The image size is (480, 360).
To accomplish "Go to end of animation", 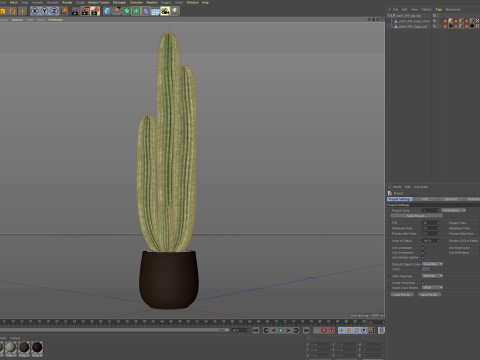I will coord(306,330).
